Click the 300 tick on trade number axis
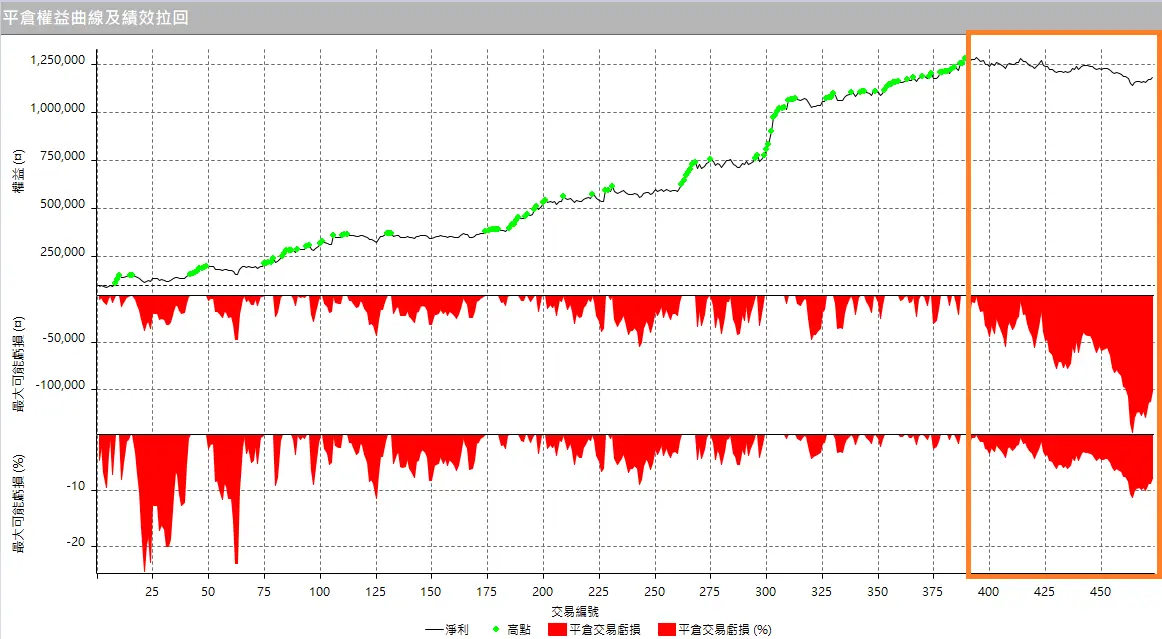The image size is (1162, 639). coord(766,591)
